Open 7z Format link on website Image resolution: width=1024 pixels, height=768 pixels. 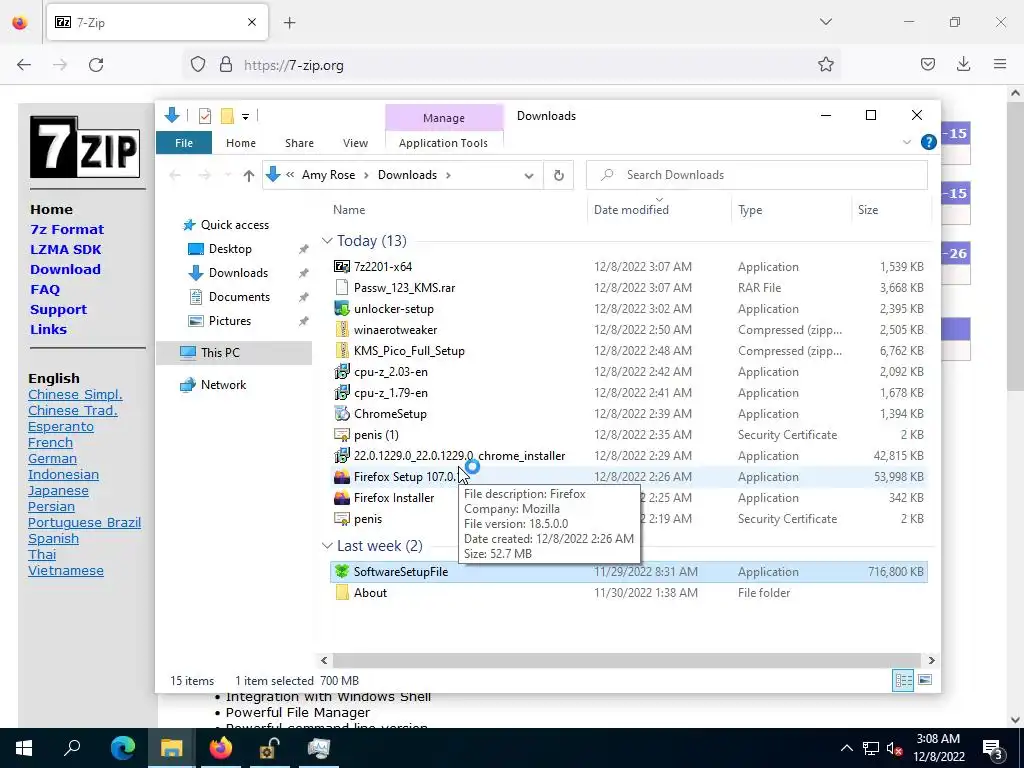(x=67, y=229)
